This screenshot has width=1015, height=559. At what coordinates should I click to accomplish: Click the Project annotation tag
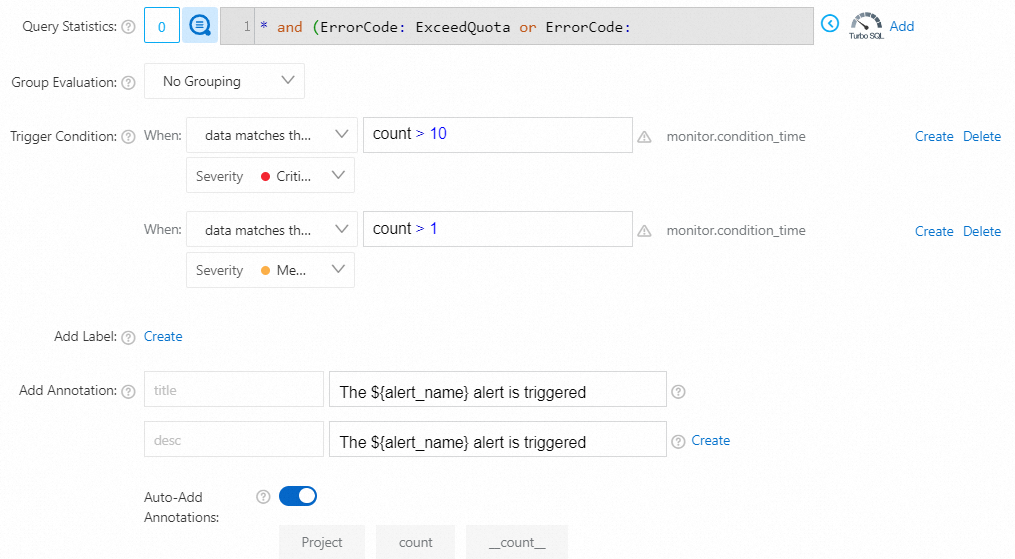tap(322, 542)
